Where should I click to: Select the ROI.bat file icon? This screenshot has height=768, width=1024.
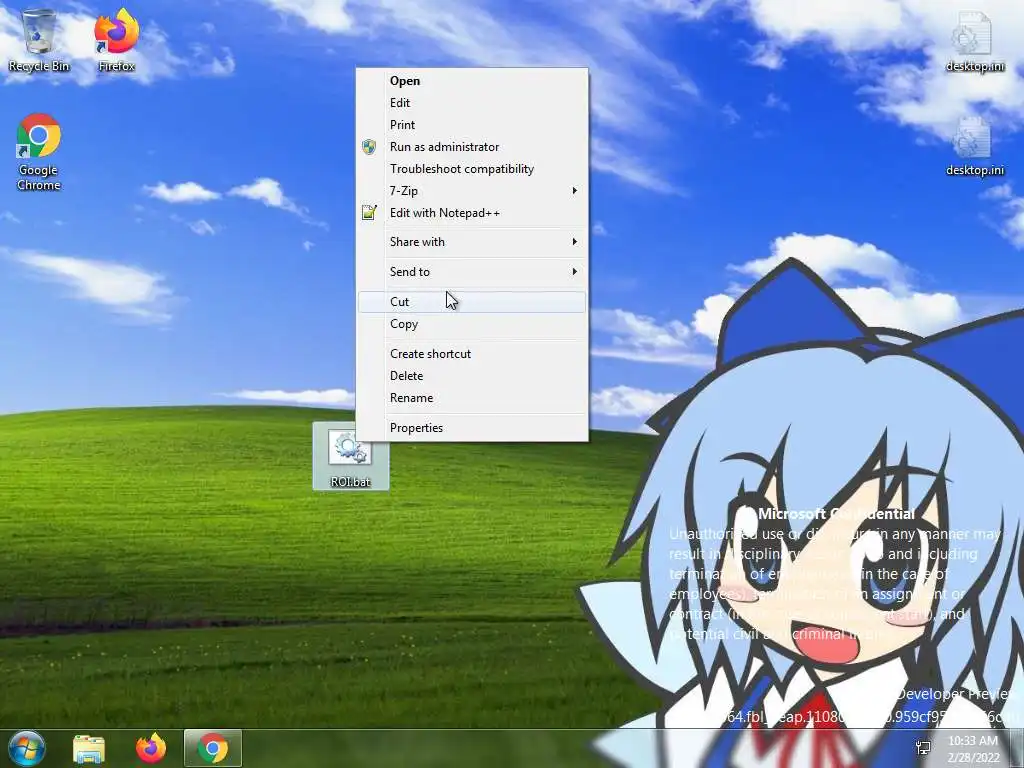pos(351,456)
